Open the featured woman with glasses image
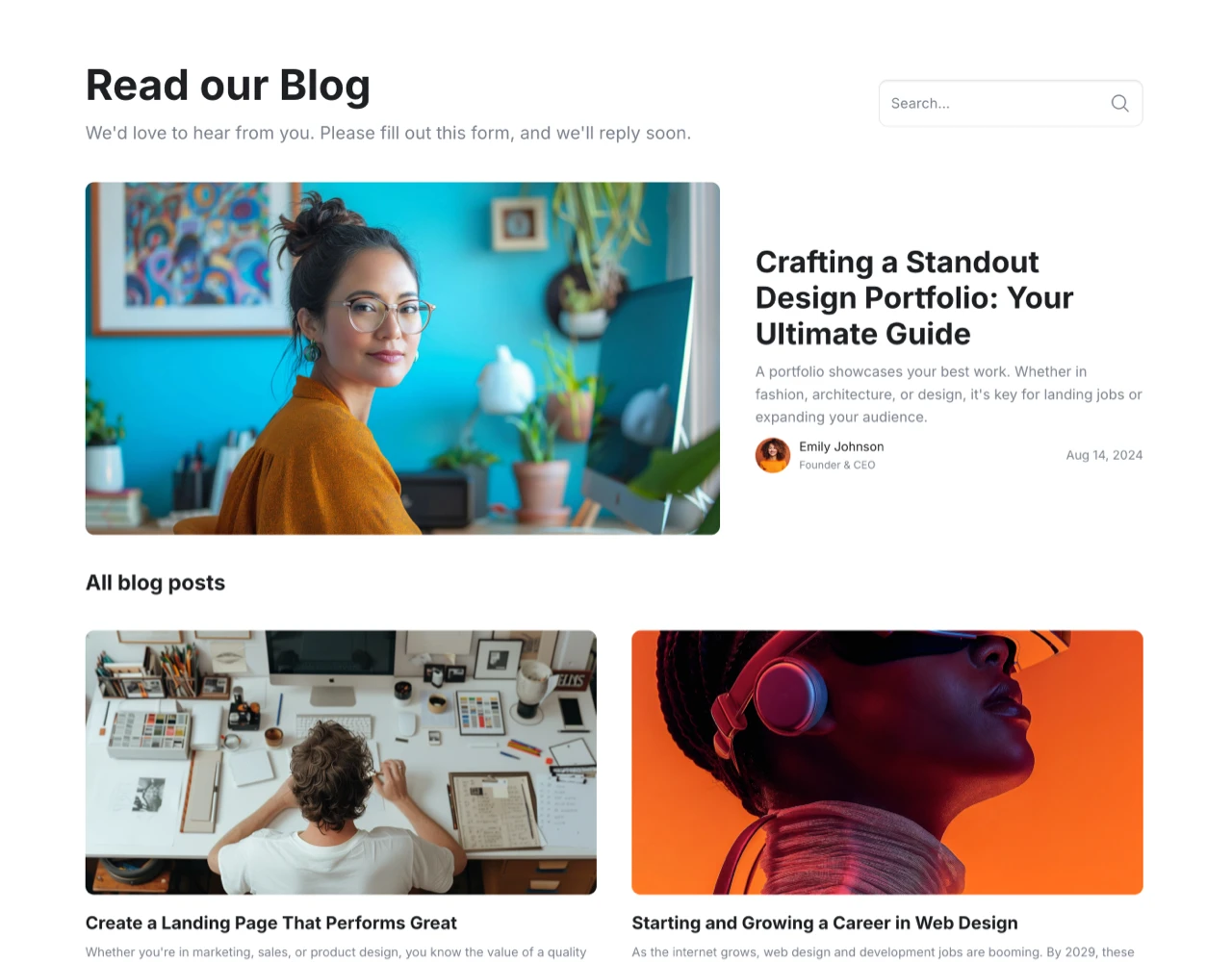This screenshot has width=1232, height=962. click(402, 358)
